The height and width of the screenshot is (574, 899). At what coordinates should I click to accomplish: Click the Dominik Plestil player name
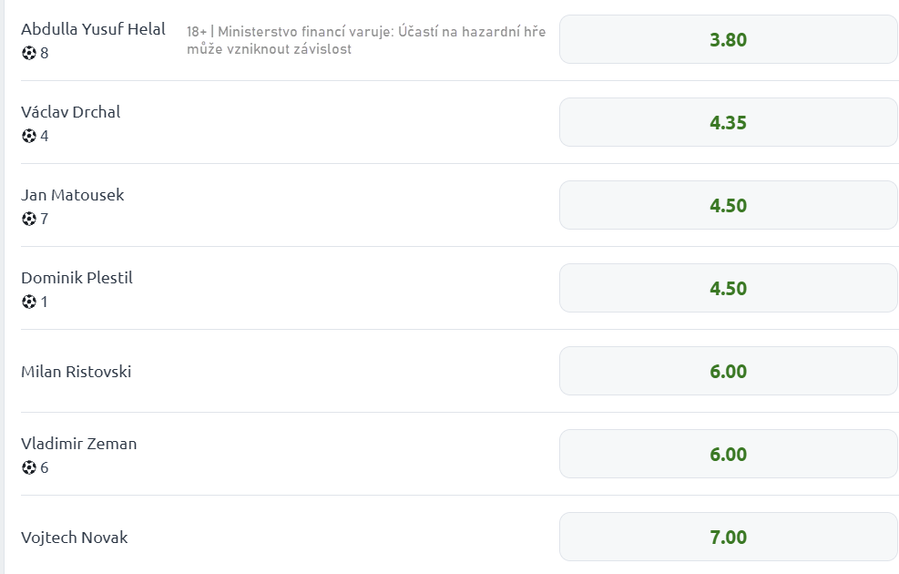point(77,278)
